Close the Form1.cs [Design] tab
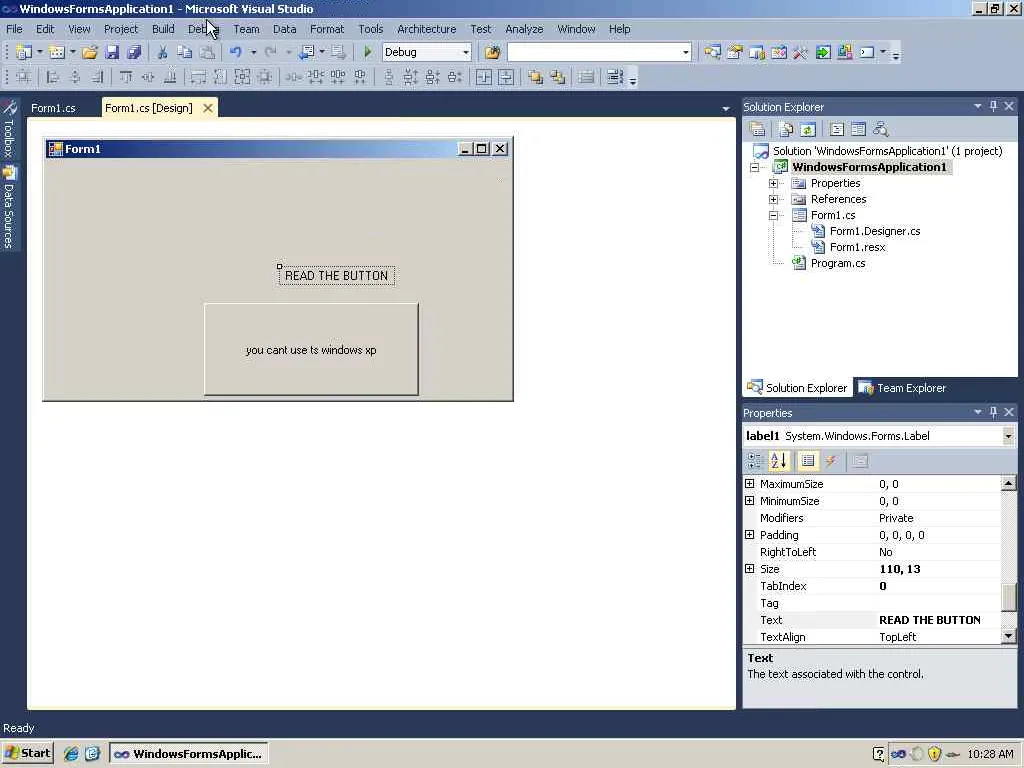Image resolution: width=1024 pixels, height=768 pixels. pyautogui.click(x=208, y=108)
